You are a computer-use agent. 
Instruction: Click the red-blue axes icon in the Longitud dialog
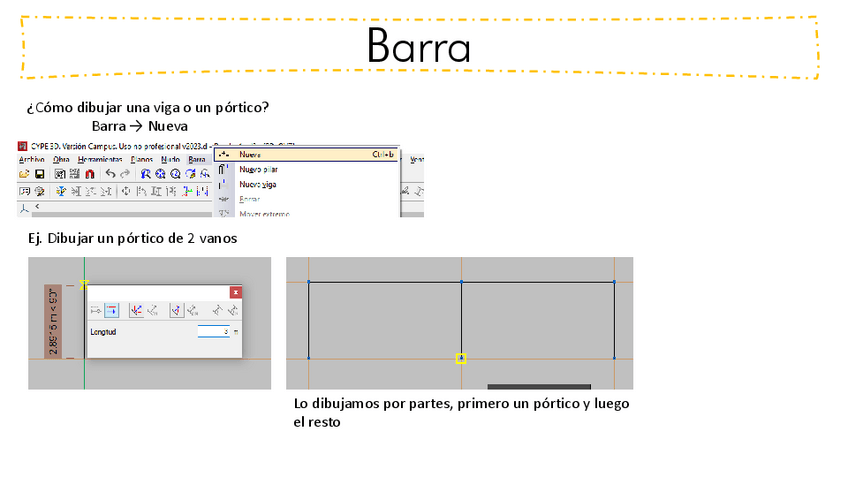pos(136,311)
